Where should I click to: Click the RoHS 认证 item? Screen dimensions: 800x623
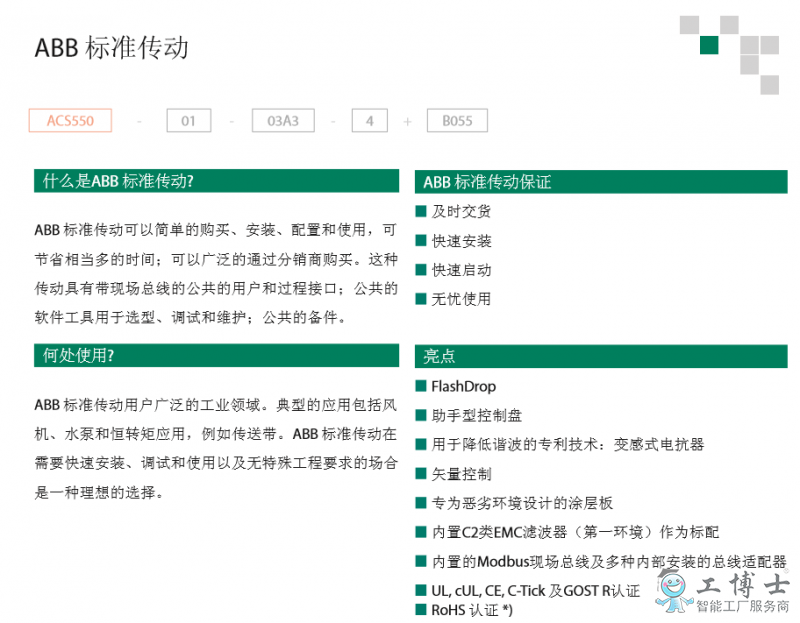tap(464, 610)
